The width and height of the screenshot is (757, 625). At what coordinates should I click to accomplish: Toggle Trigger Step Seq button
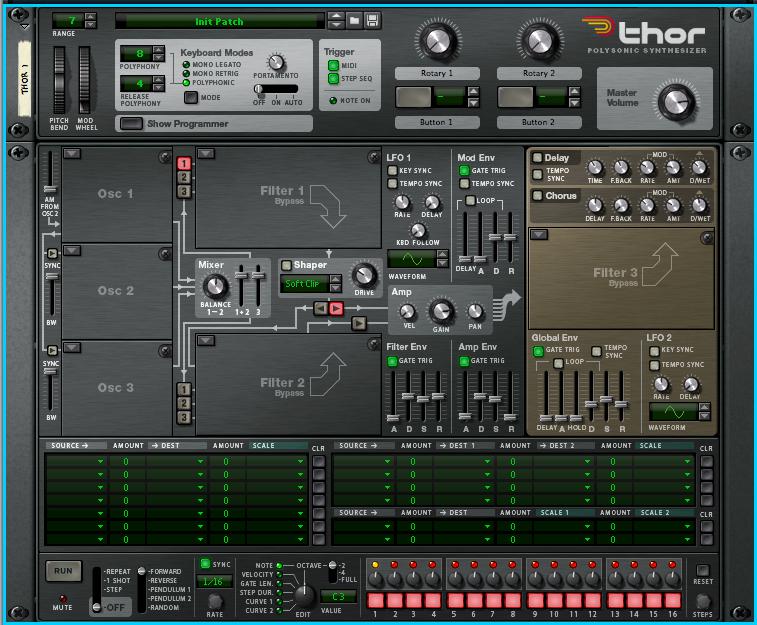[333, 78]
